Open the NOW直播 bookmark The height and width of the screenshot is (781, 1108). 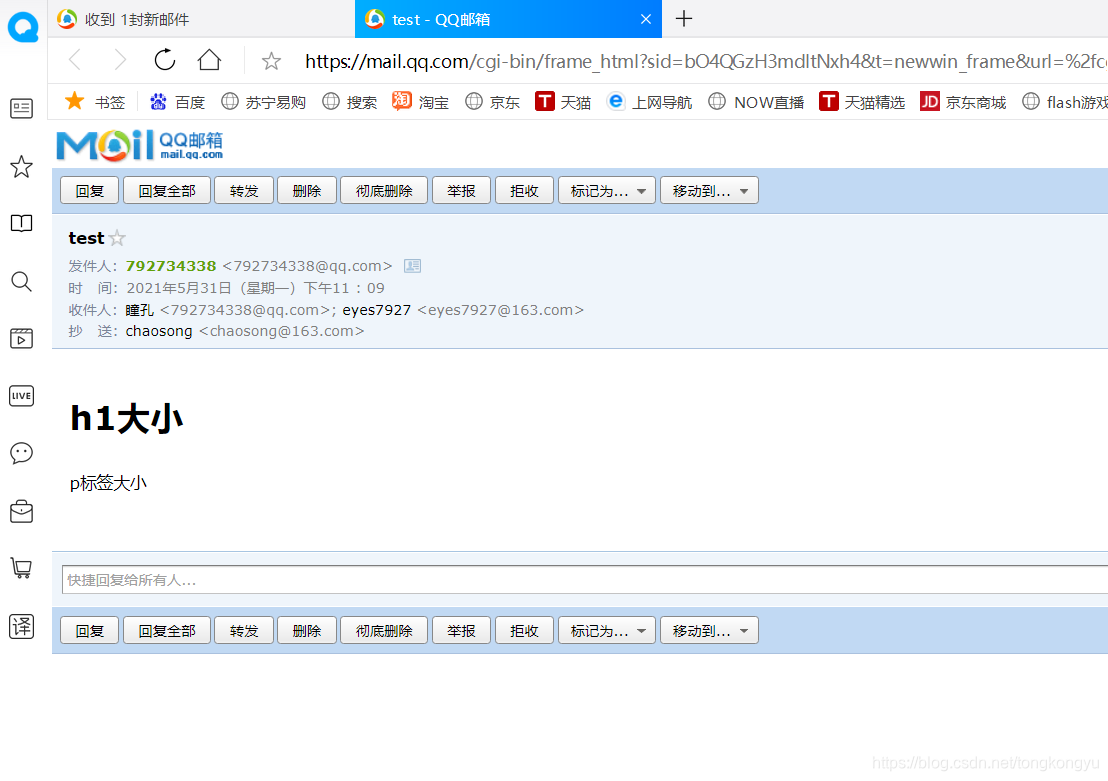756,102
